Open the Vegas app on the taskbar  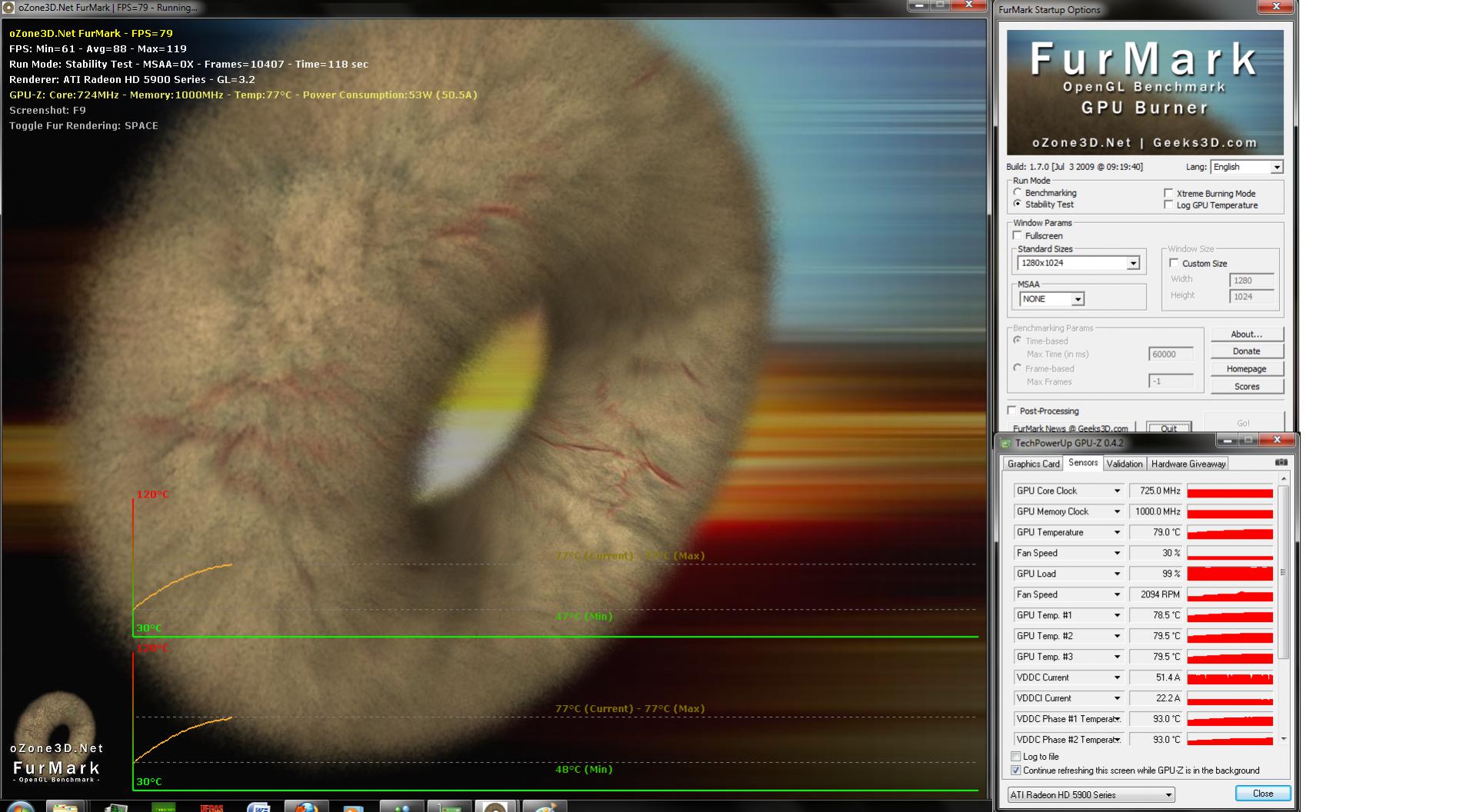(212, 807)
